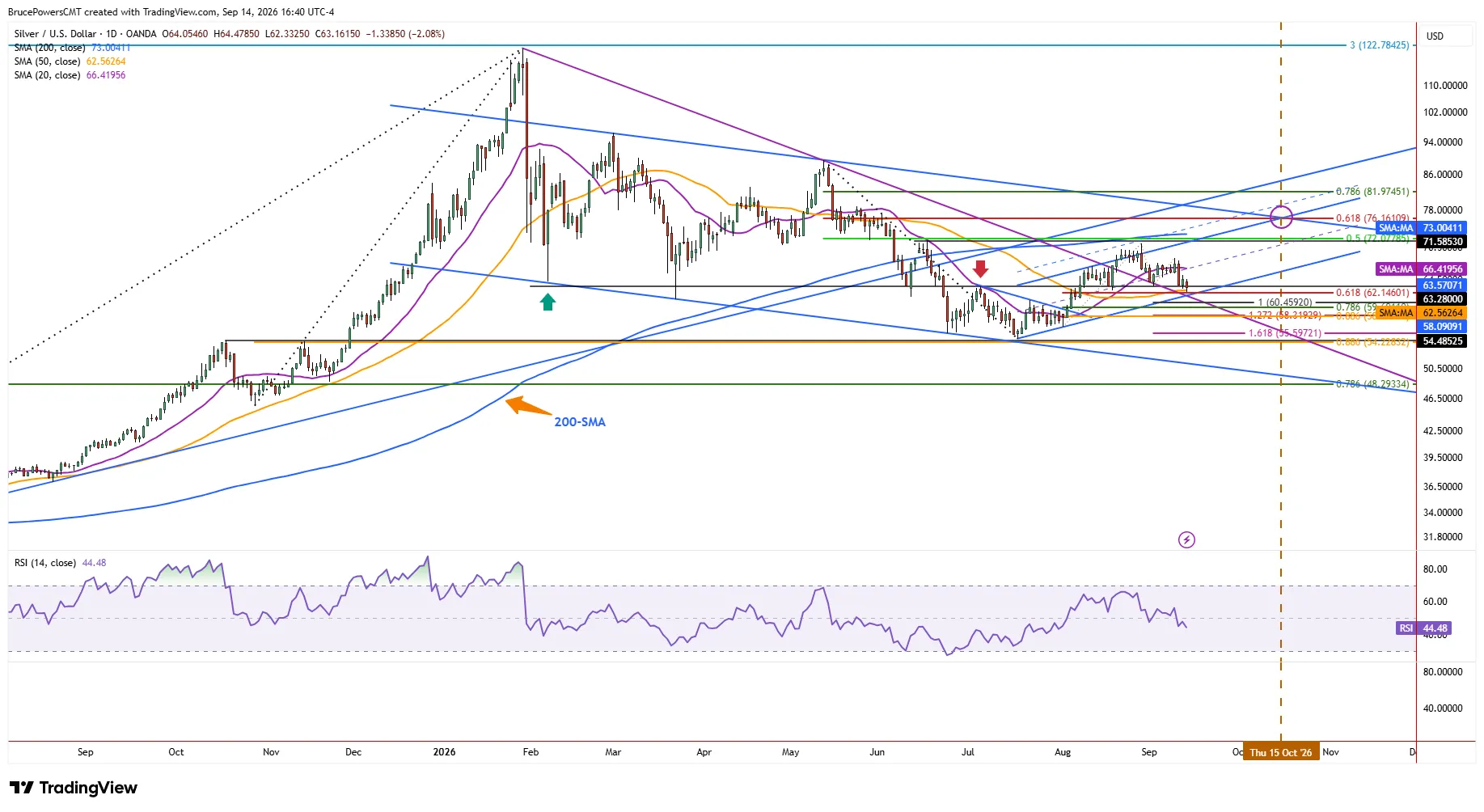
Task: Click the 200-SMA text annotation
Action: (580, 422)
